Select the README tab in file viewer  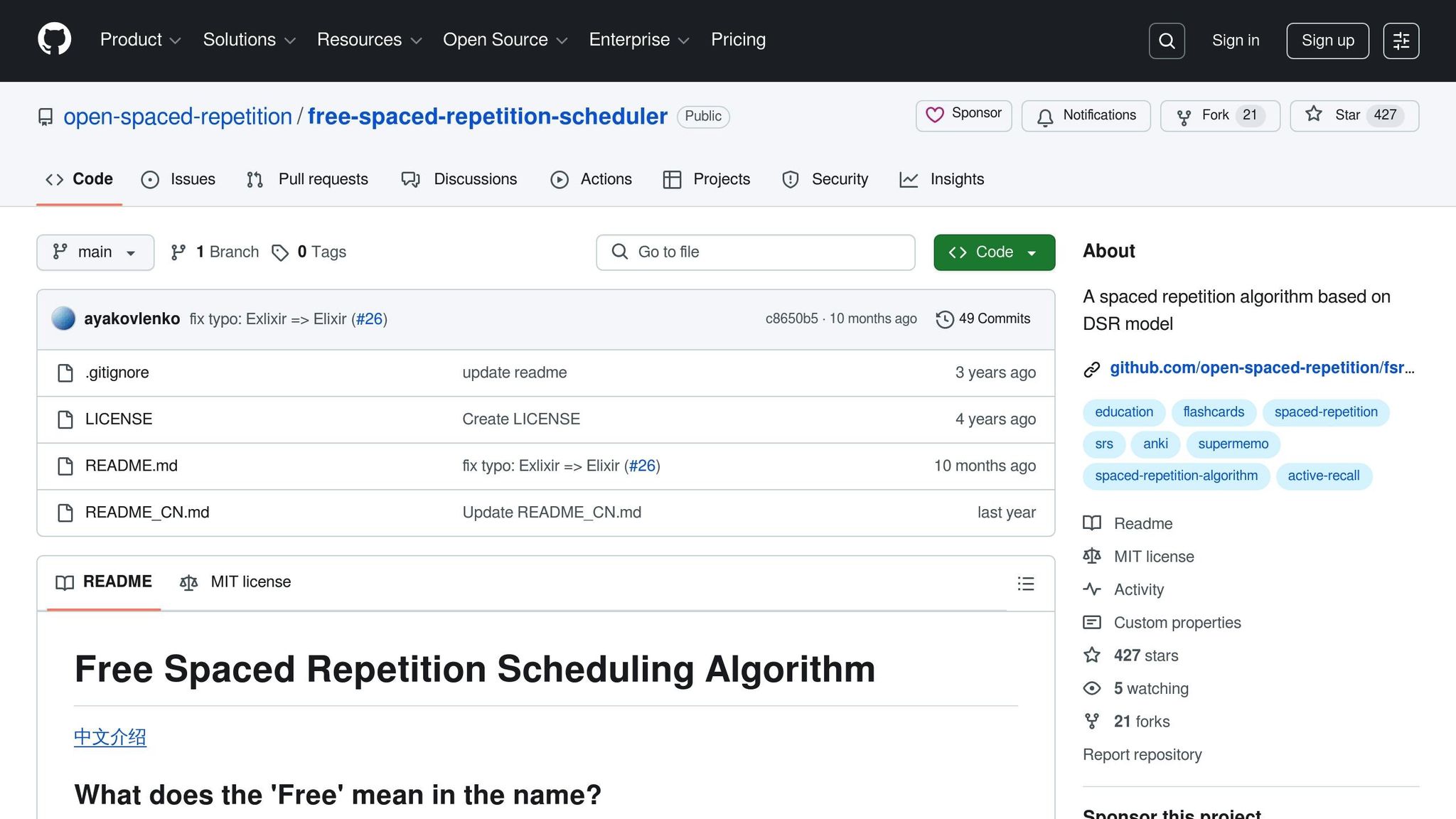pos(104,582)
